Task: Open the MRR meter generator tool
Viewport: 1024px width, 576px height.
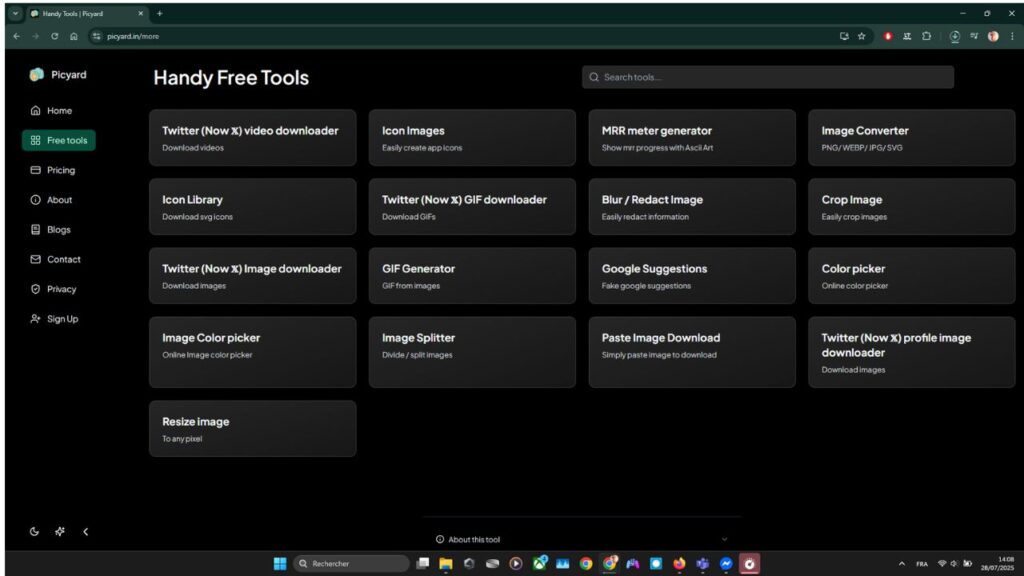Action: click(x=692, y=138)
